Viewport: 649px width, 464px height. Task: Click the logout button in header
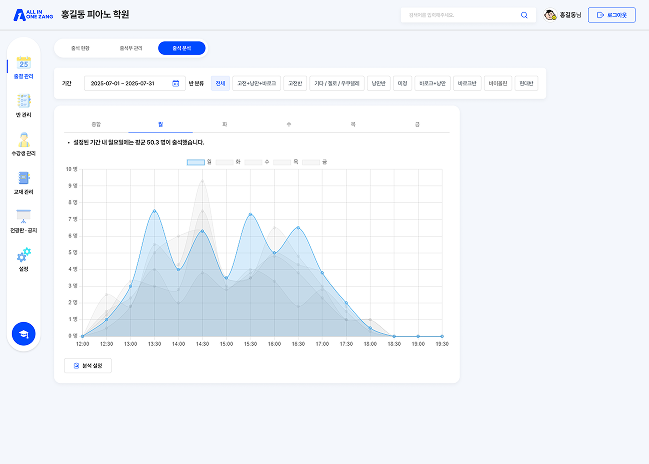(612, 15)
